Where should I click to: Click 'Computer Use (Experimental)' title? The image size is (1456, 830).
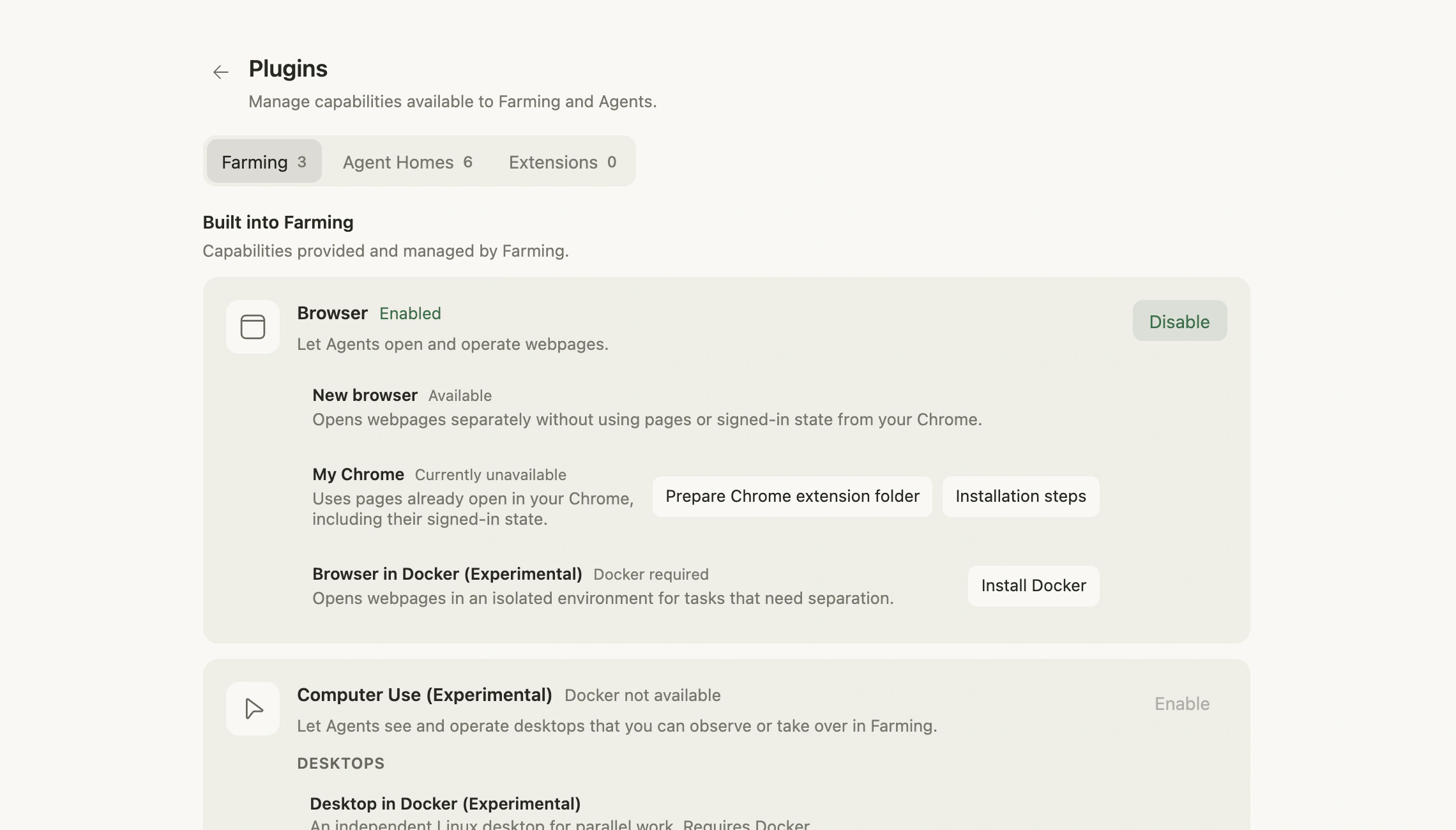(425, 695)
